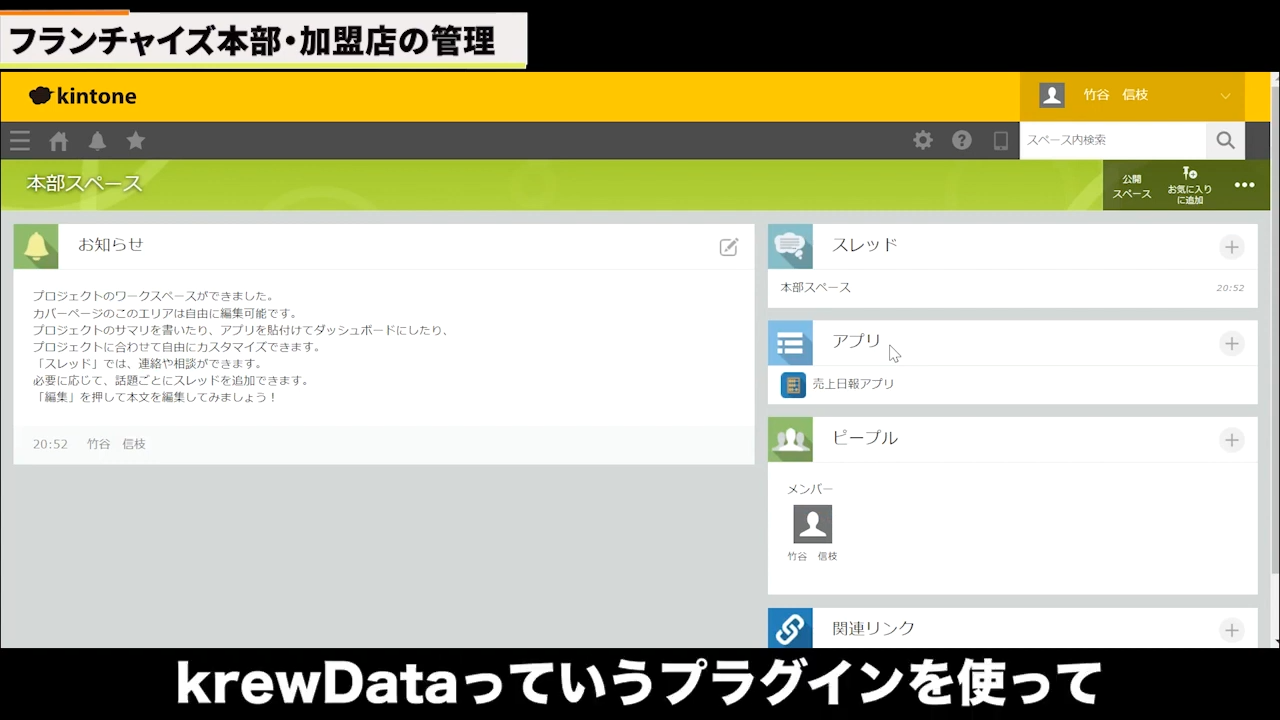Click the user name 竹谷 信枝 in the header
The width and height of the screenshot is (1280, 720).
(1116, 95)
